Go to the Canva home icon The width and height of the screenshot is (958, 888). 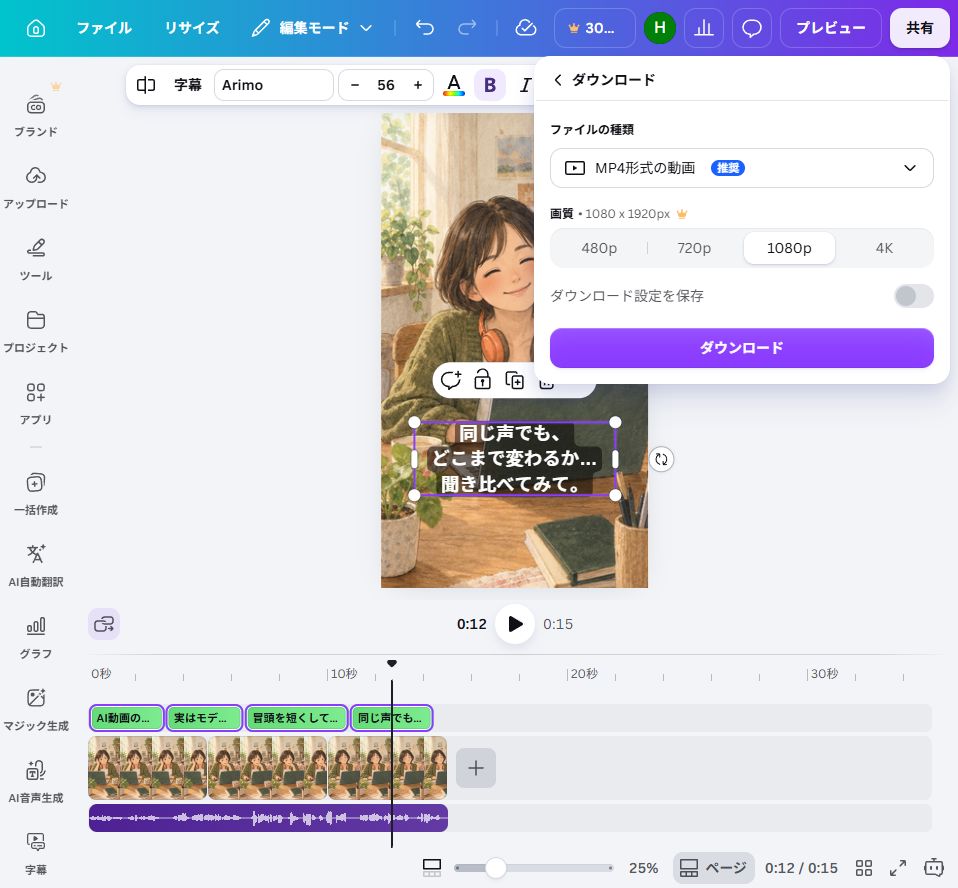pyautogui.click(x=36, y=28)
